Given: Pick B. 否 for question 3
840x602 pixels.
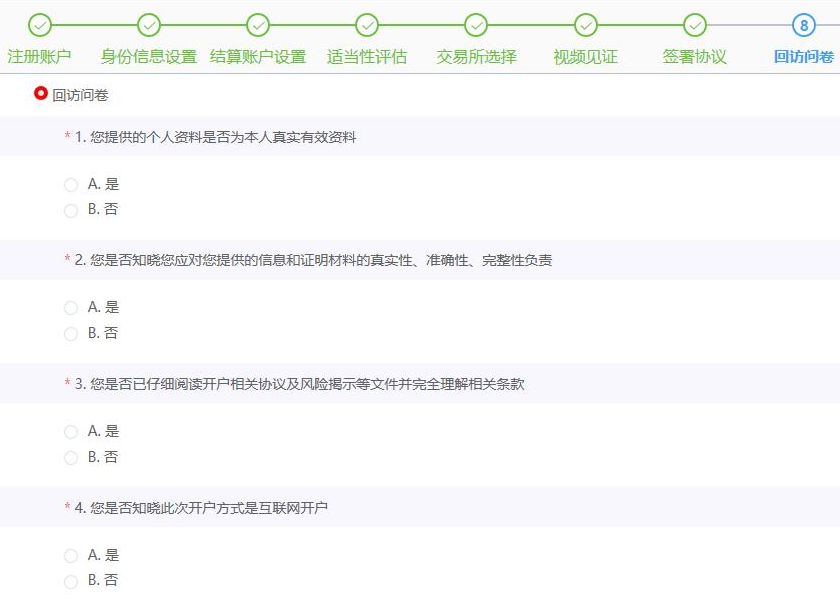Looking at the screenshot, I should coord(71,457).
